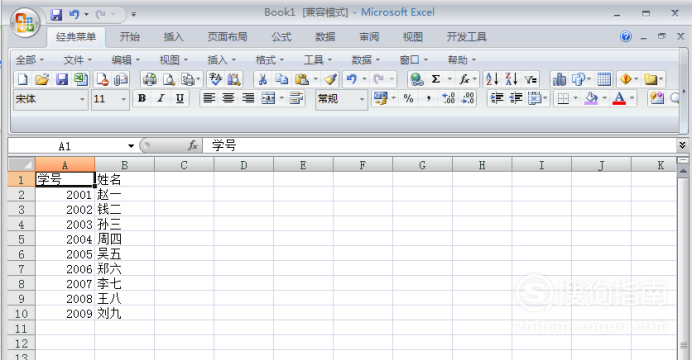This screenshot has width=692, height=360.
Task: Toggle underline formatting
Action: coord(180,98)
